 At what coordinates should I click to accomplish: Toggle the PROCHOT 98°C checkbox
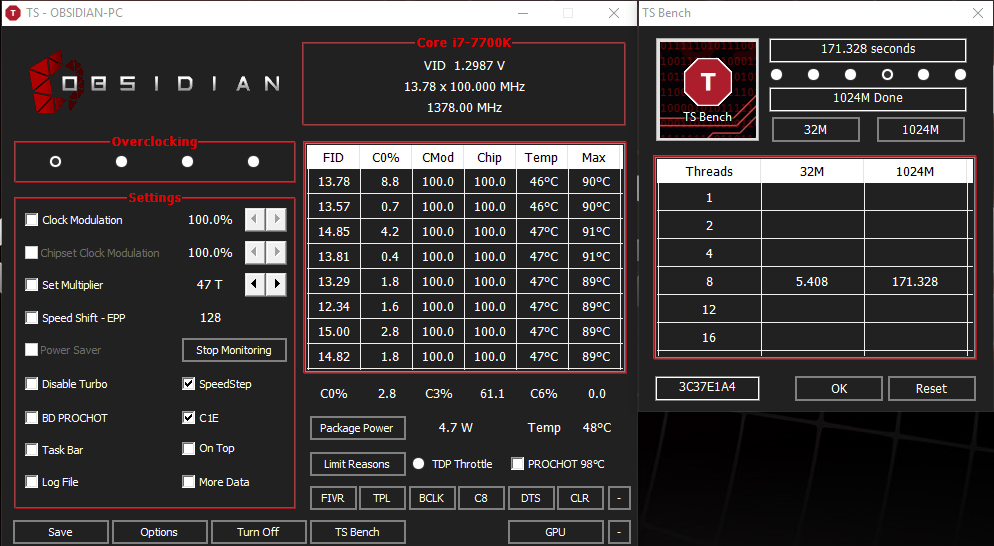(518, 464)
